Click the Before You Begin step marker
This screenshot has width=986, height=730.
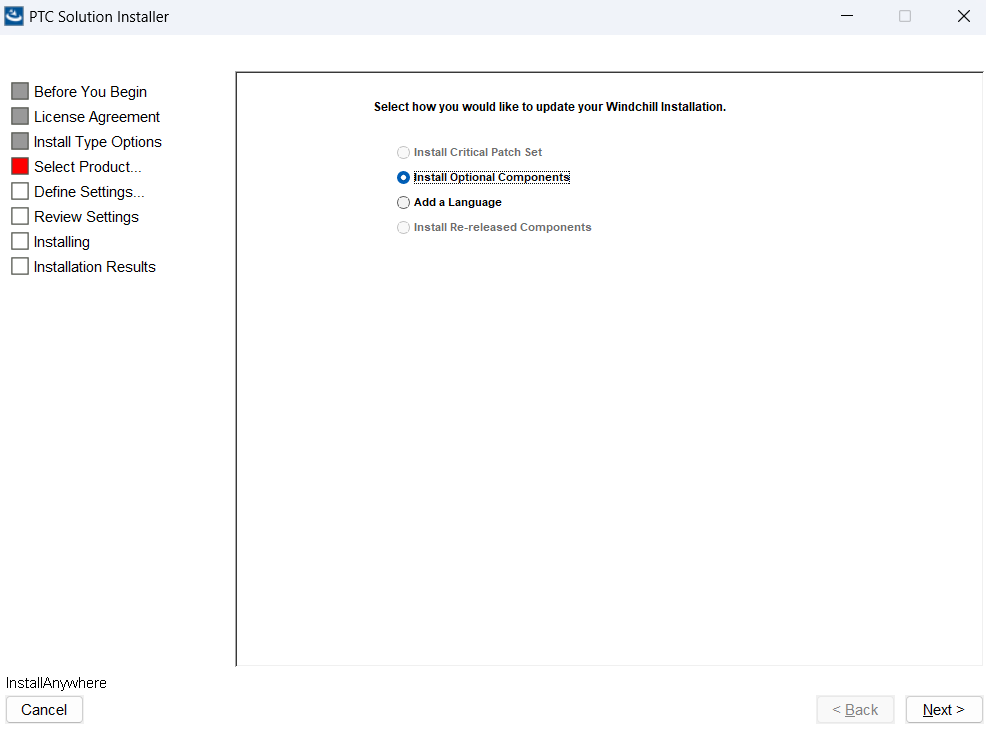(20, 91)
